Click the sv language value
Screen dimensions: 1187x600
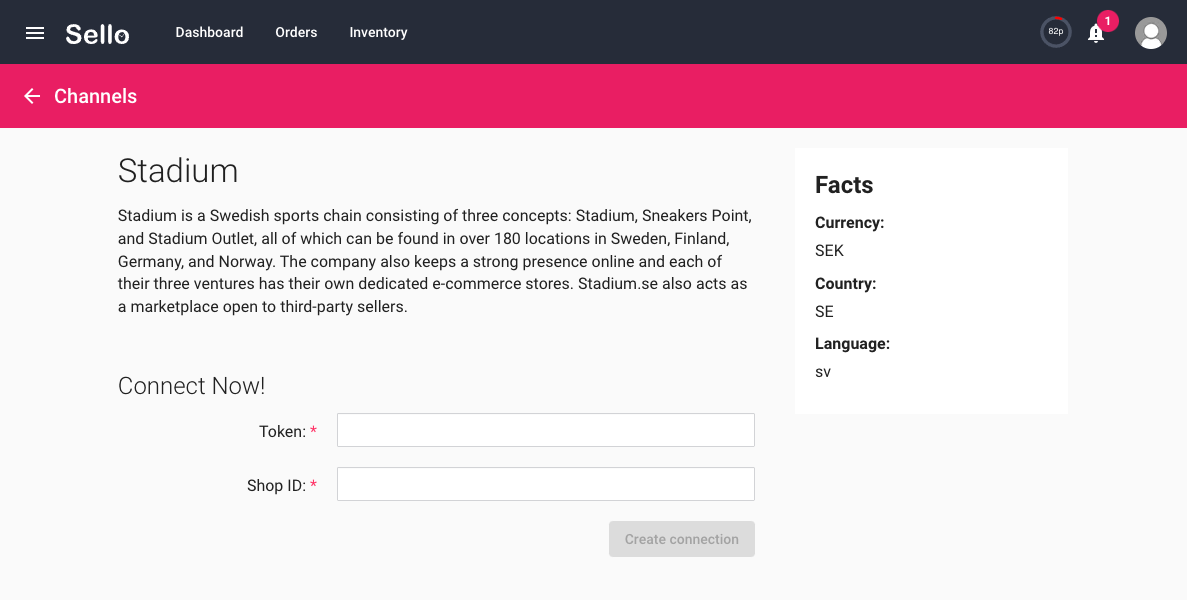[x=823, y=372]
